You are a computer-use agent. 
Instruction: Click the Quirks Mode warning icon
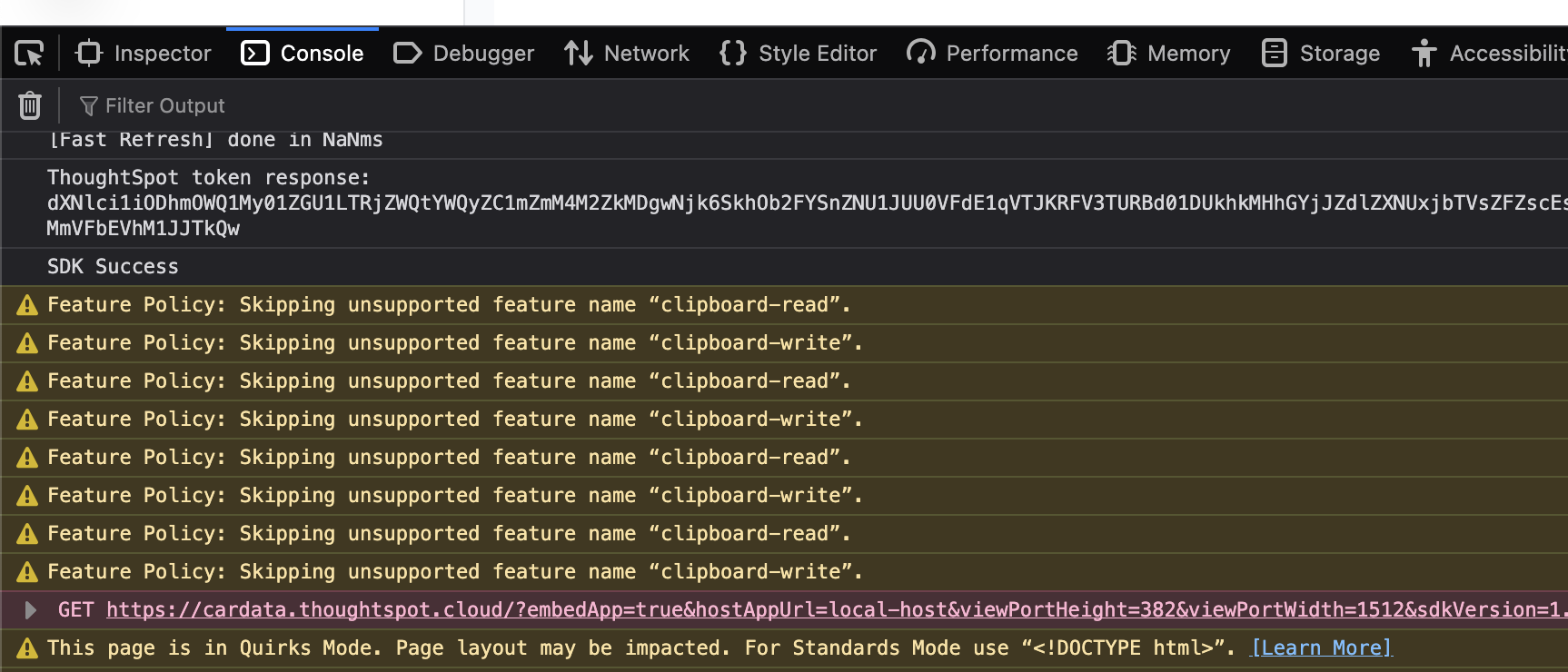click(x=27, y=647)
